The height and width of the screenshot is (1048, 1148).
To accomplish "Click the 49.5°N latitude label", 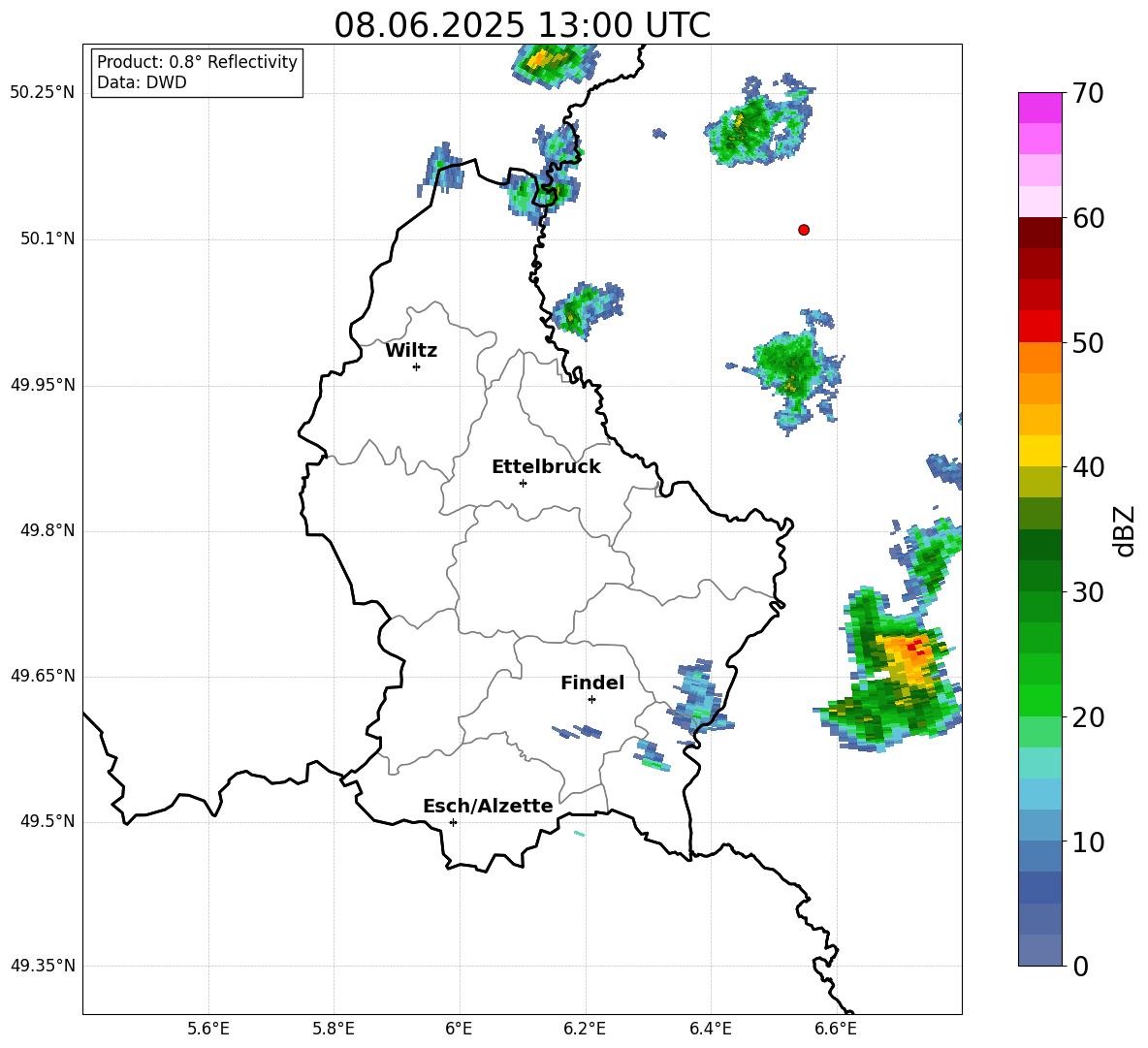I will (48, 821).
